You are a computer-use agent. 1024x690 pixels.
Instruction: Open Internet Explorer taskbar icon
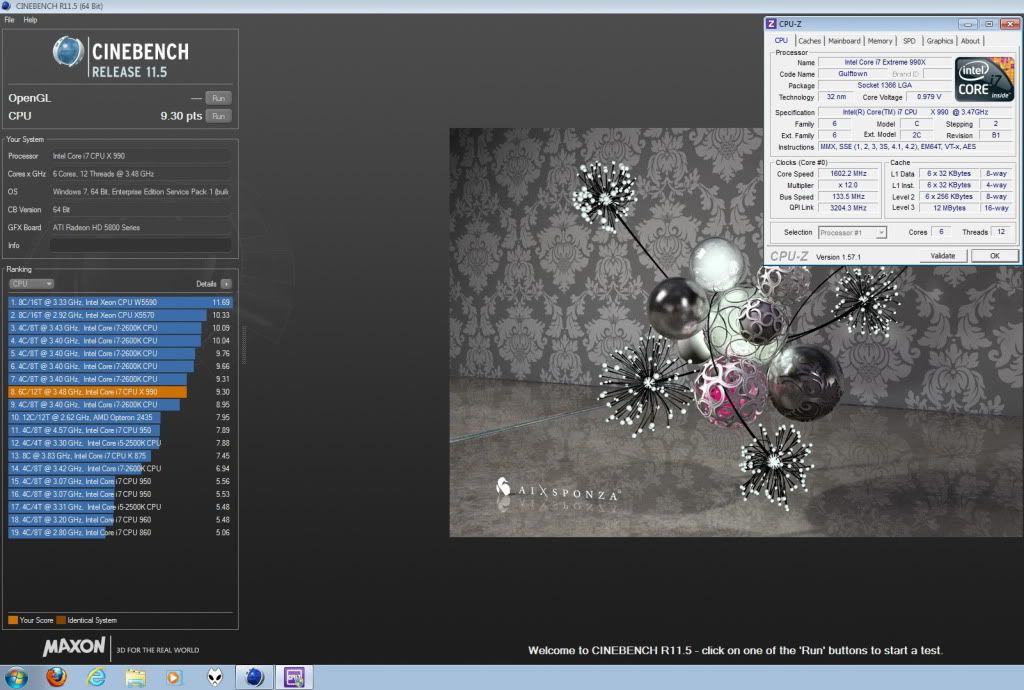96,678
